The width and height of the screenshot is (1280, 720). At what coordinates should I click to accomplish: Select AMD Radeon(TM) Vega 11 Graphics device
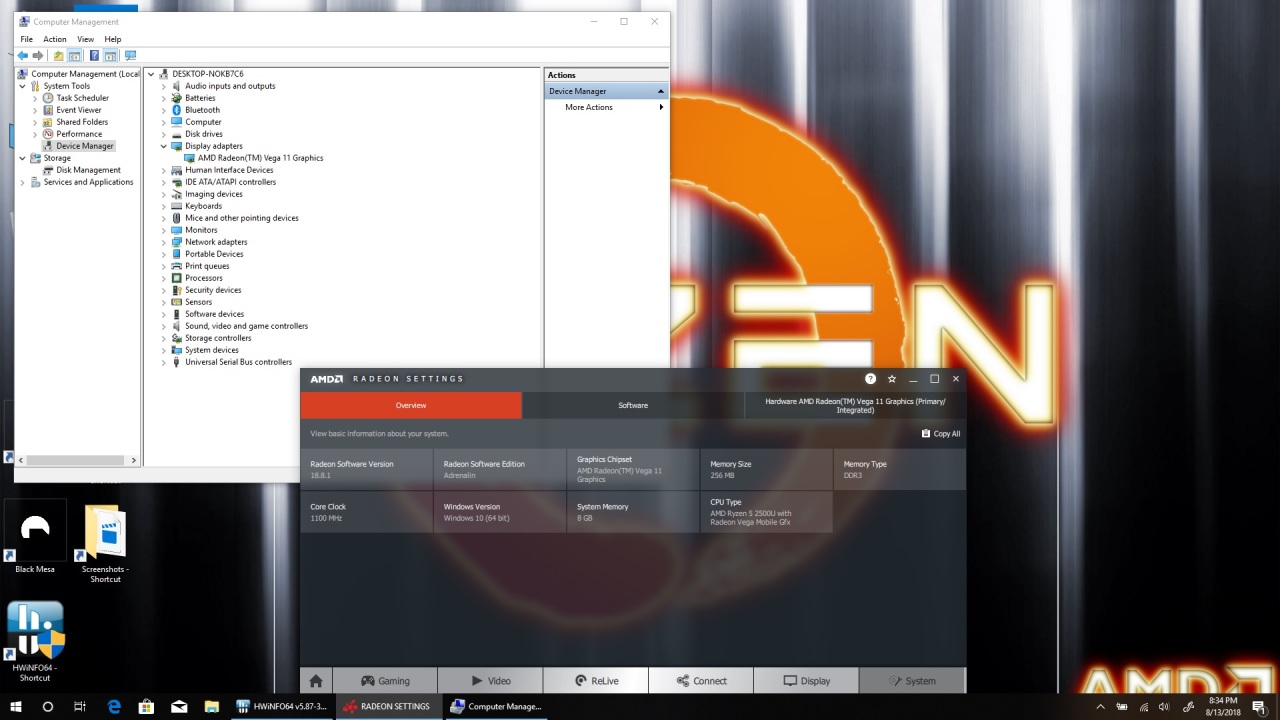tap(260, 158)
